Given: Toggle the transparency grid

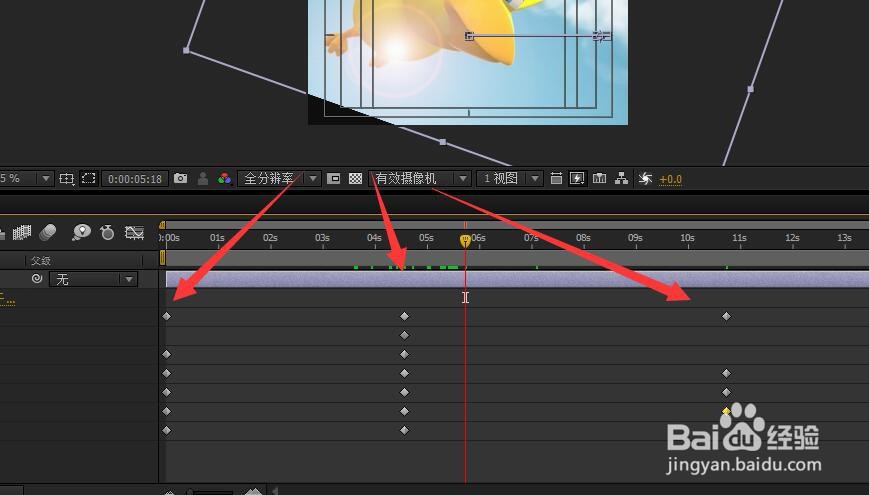Looking at the screenshot, I should [355, 178].
